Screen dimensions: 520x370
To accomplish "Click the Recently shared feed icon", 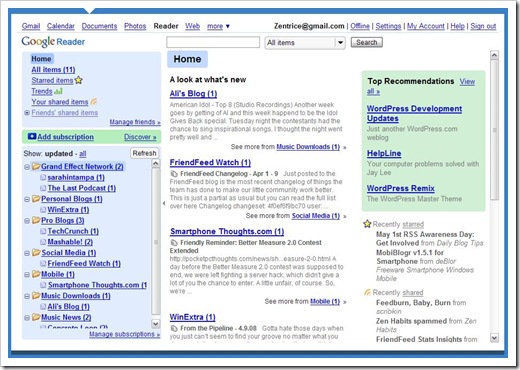I will pyautogui.click(x=367, y=292).
